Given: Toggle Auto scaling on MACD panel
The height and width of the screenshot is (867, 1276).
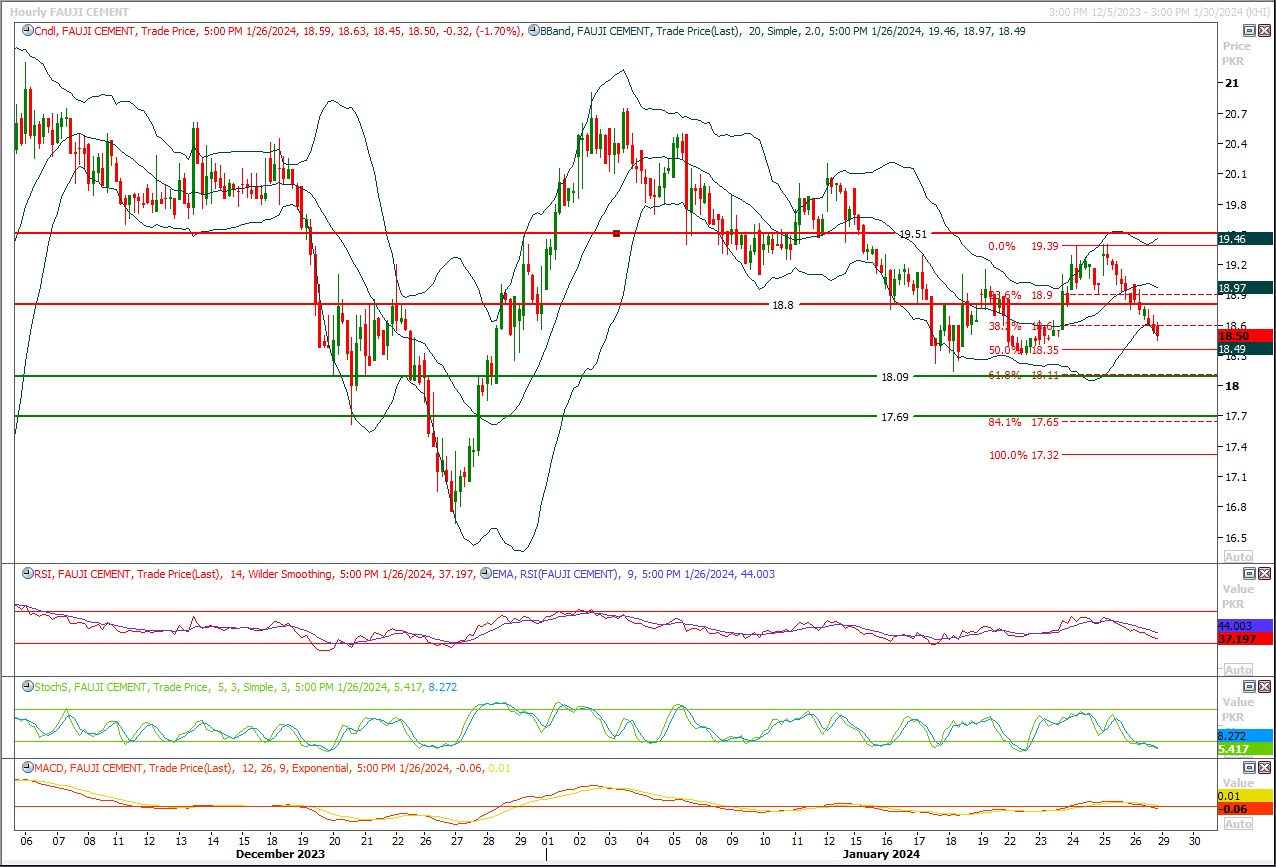Looking at the screenshot, I should 1237,823.
